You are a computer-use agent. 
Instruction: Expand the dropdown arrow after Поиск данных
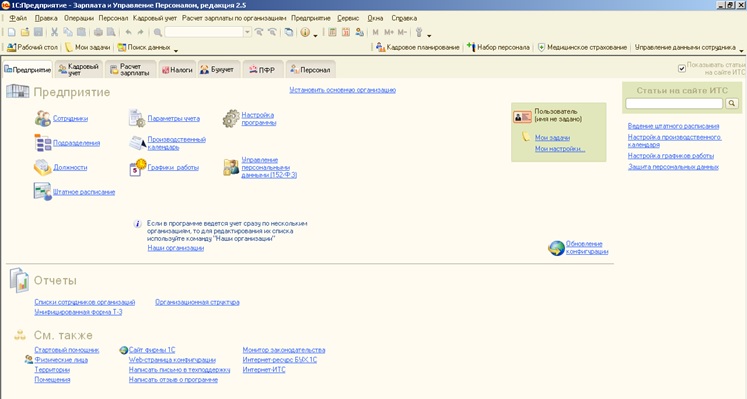(176, 50)
